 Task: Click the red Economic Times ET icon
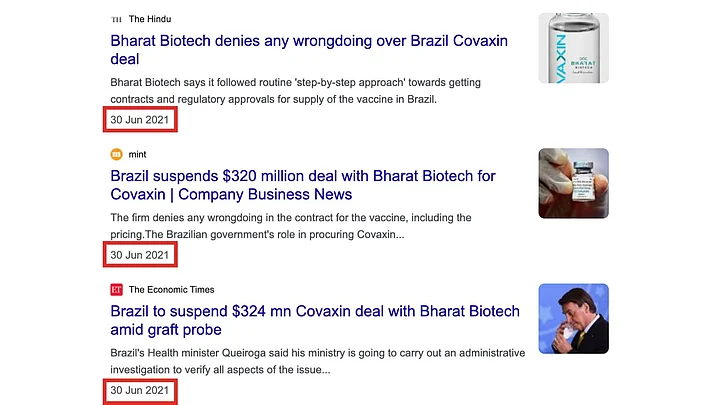116,290
